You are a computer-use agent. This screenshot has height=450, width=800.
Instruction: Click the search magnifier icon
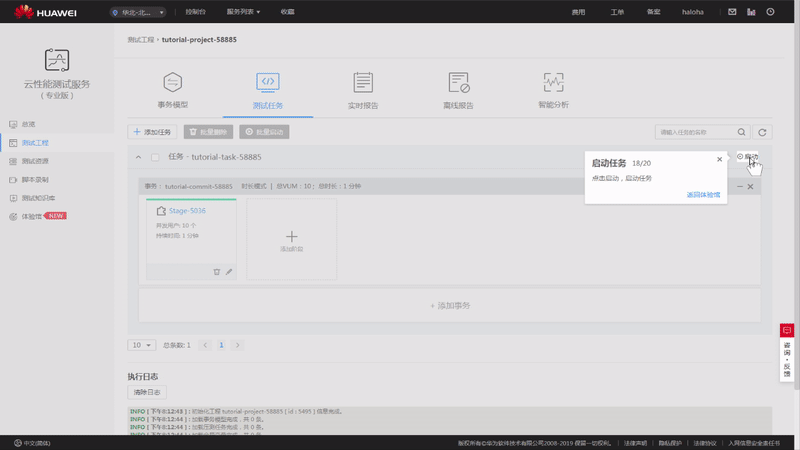click(x=741, y=132)
